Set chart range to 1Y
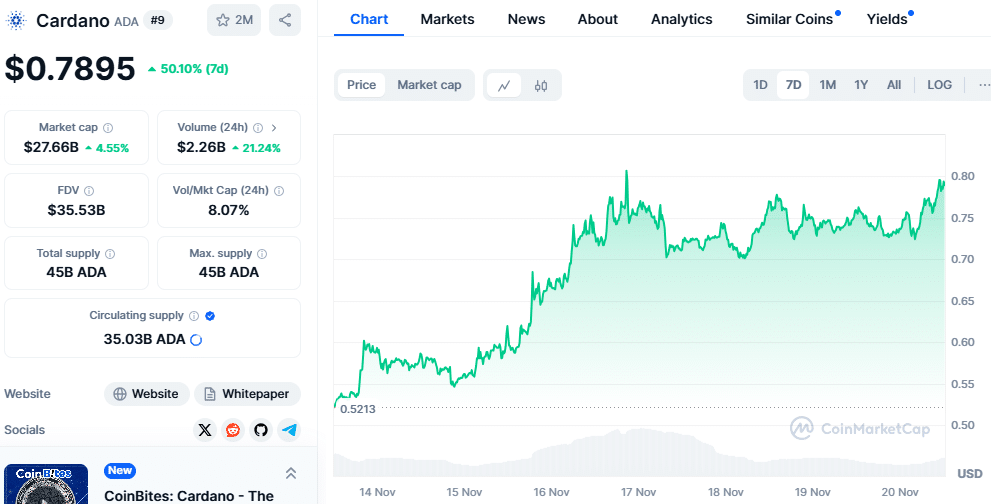 861,85
